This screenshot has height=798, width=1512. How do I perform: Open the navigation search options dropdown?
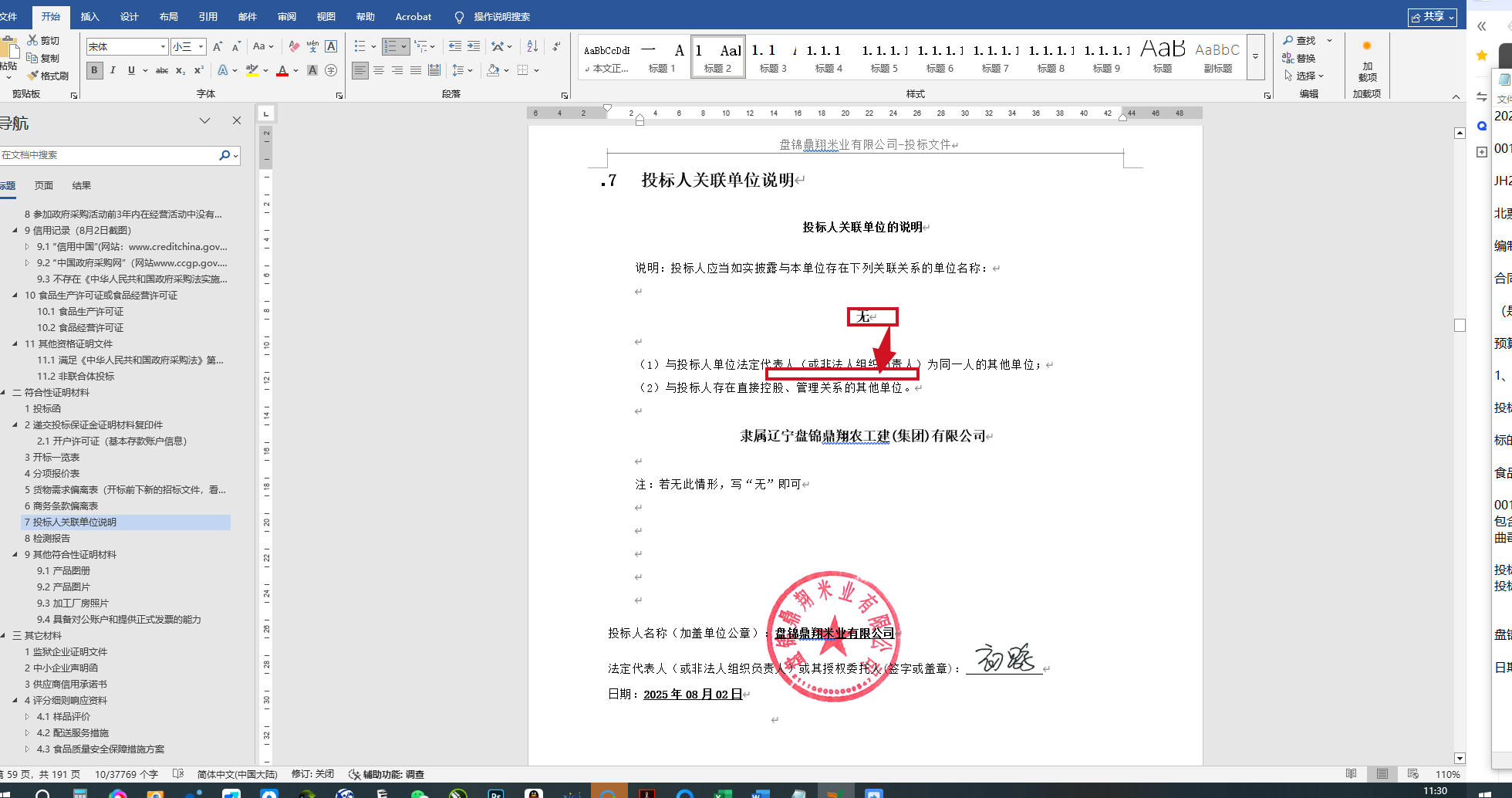pyautogui.click(x=236, y=155)
